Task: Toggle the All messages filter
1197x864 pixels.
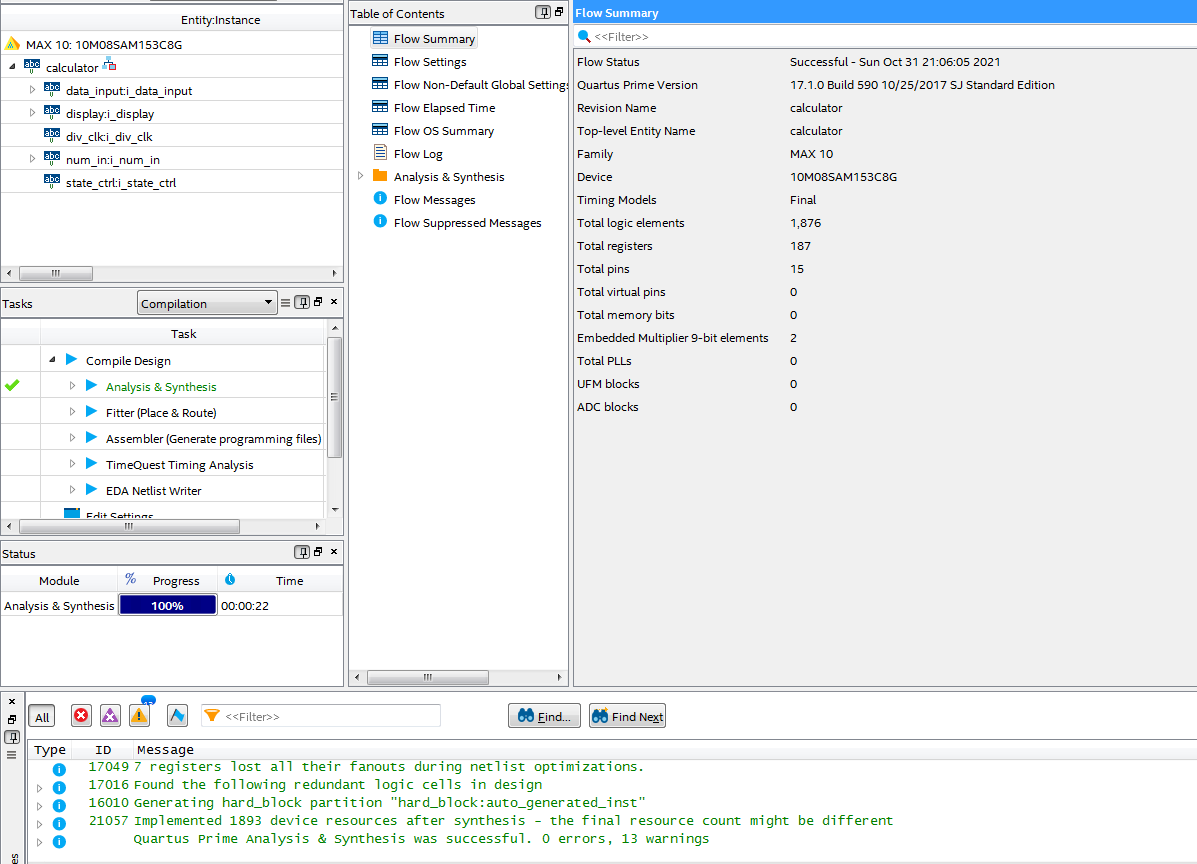Action: [x=42, y=717]
